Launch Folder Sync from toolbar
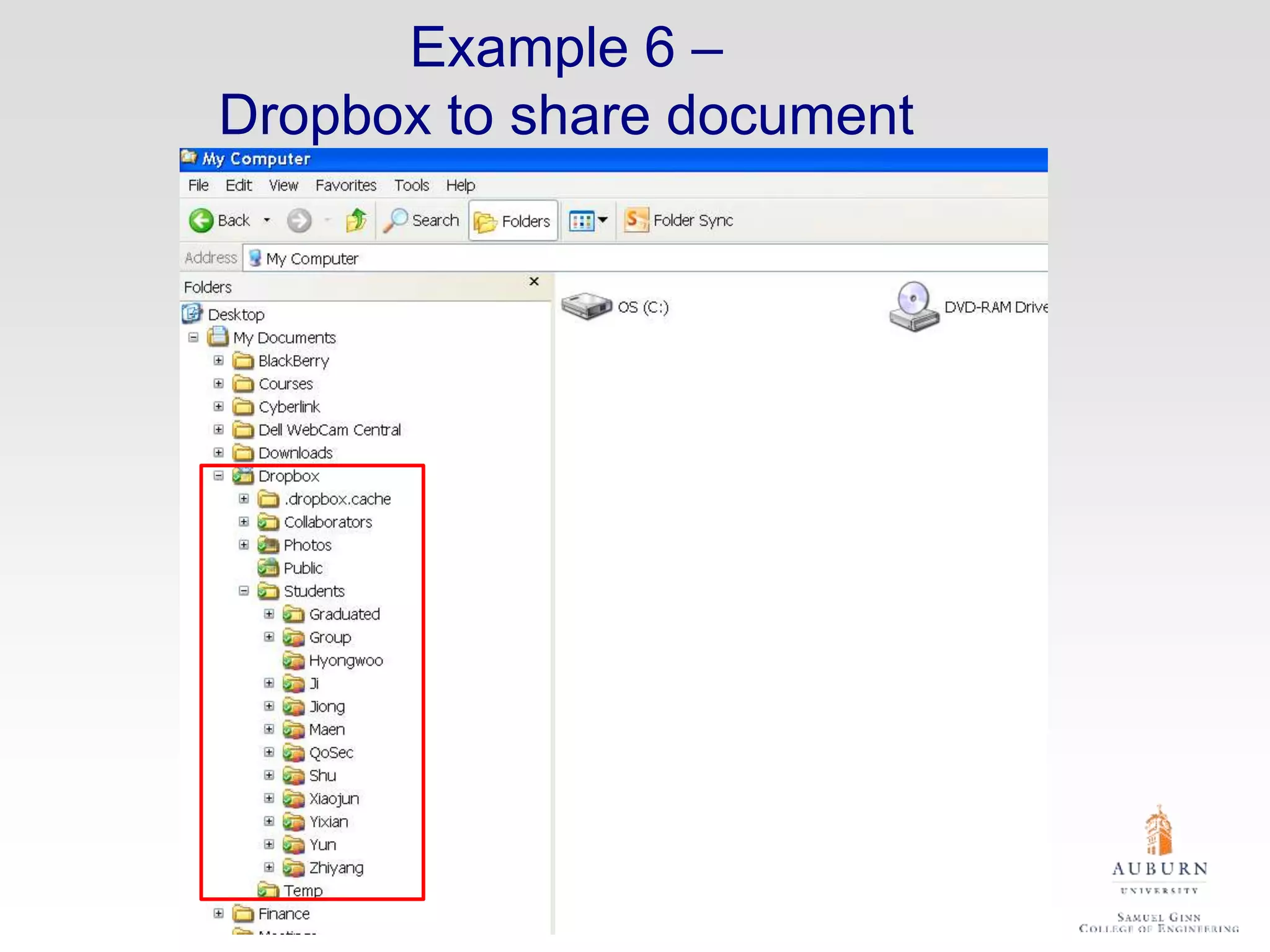 pyautogui.click(x=678, y=221)
